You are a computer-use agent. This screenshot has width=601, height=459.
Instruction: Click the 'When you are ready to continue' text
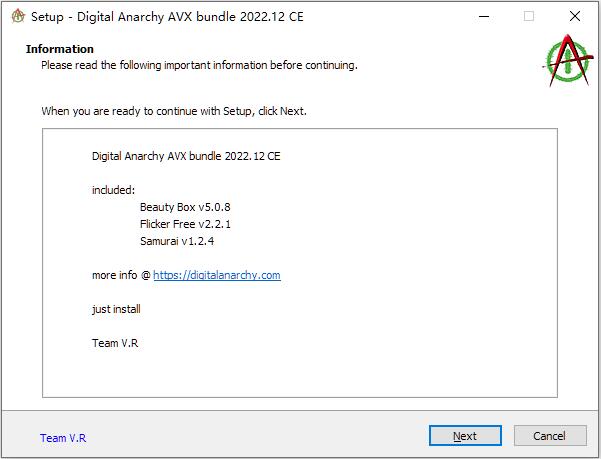[x=174, y=111]
